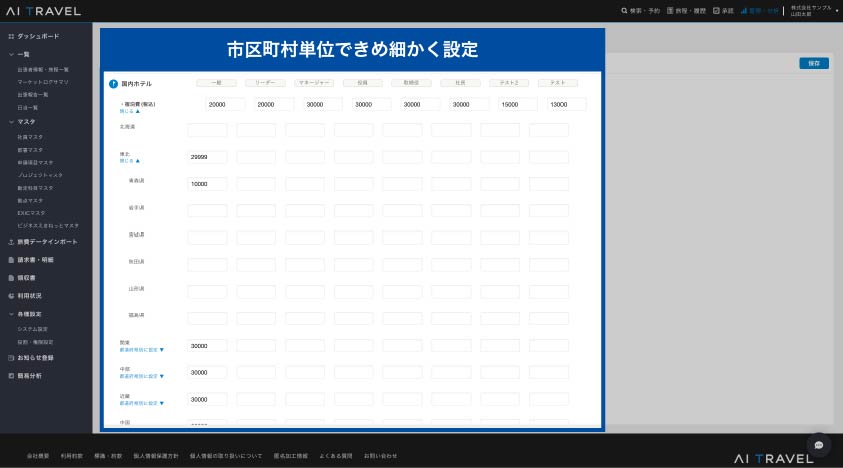Select 社員マスタ in sidebar

(30, 137)
